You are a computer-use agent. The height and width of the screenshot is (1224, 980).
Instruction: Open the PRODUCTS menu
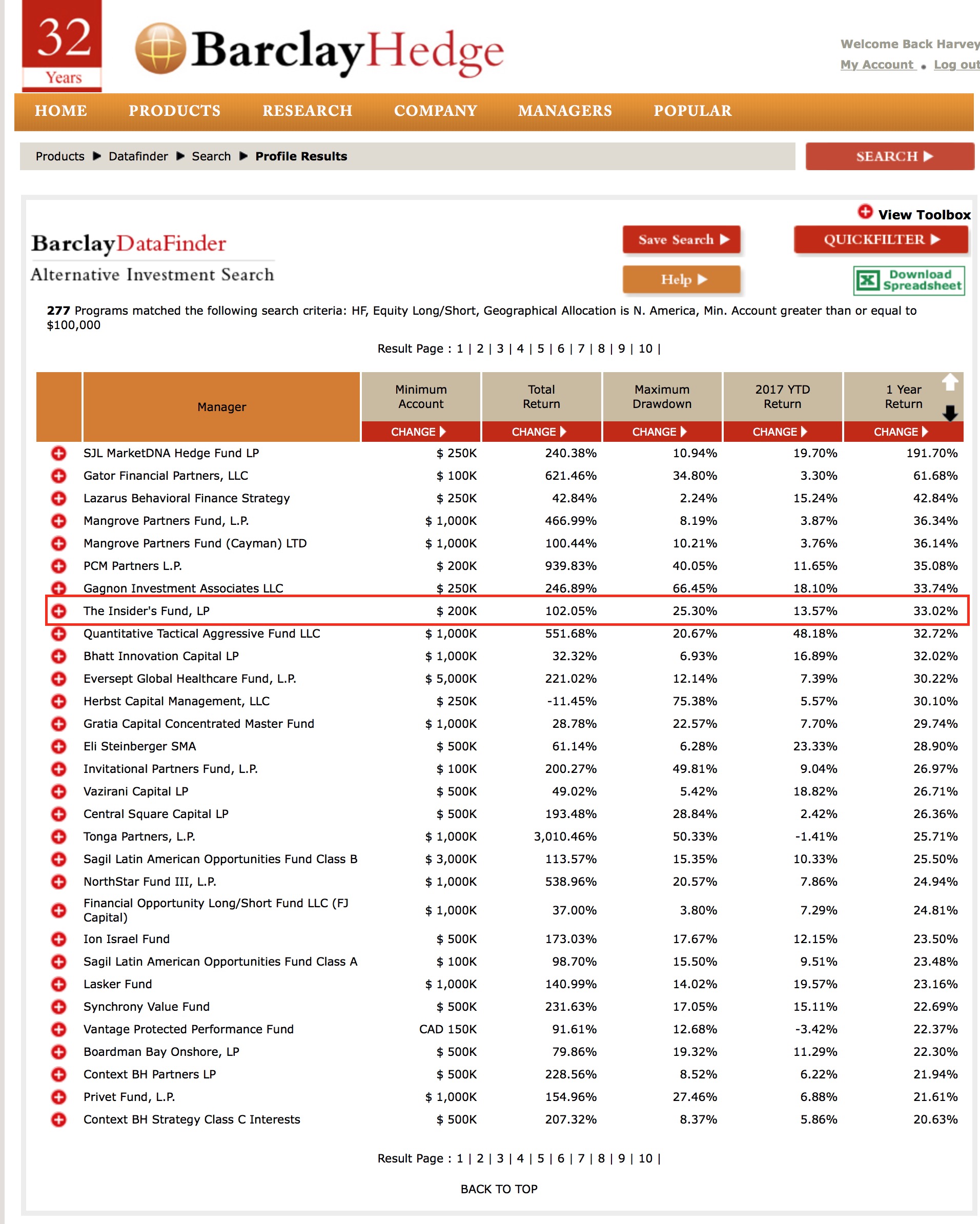[174, 111]
